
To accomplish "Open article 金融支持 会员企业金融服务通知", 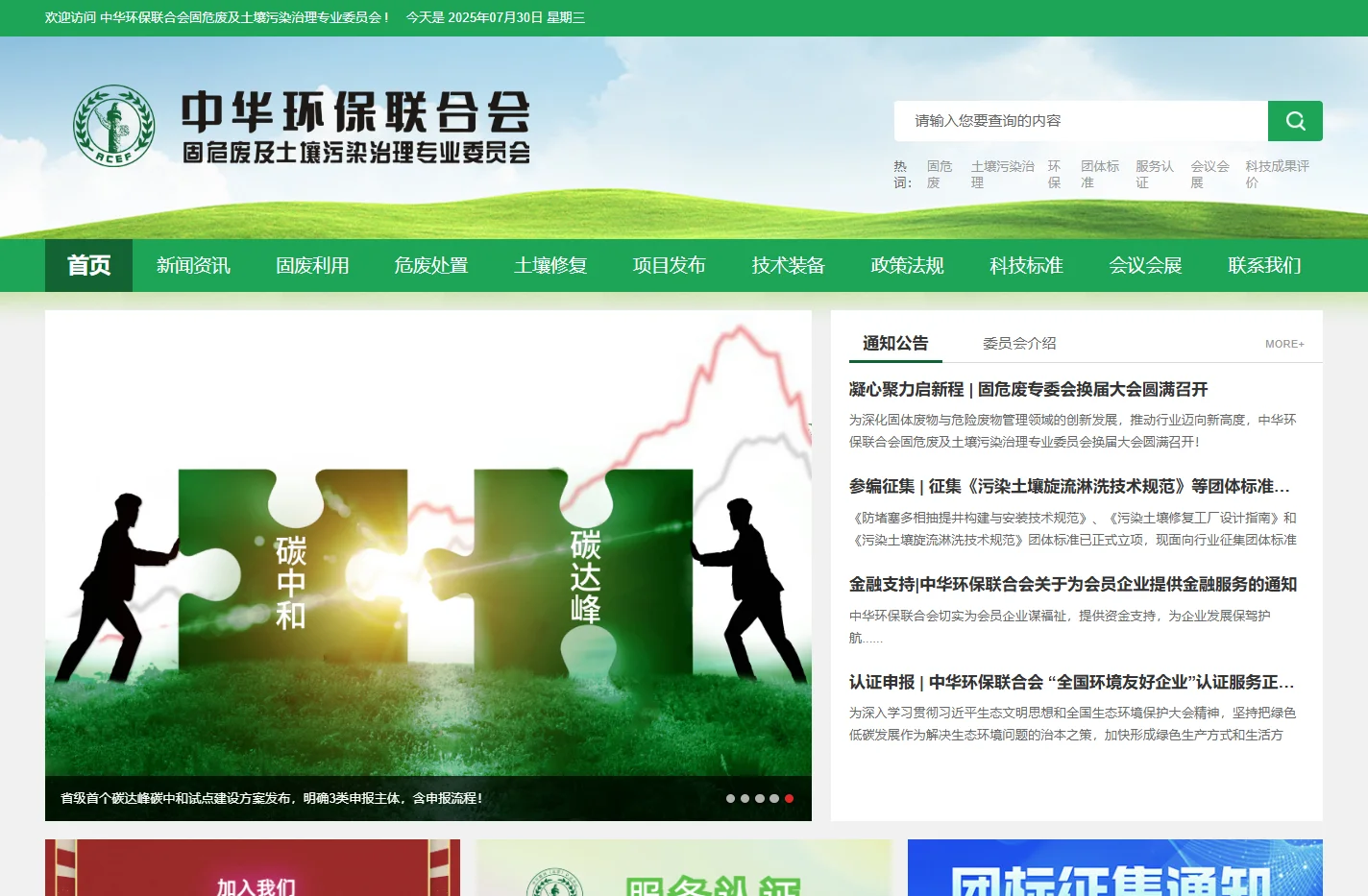I will point(1073,584).
